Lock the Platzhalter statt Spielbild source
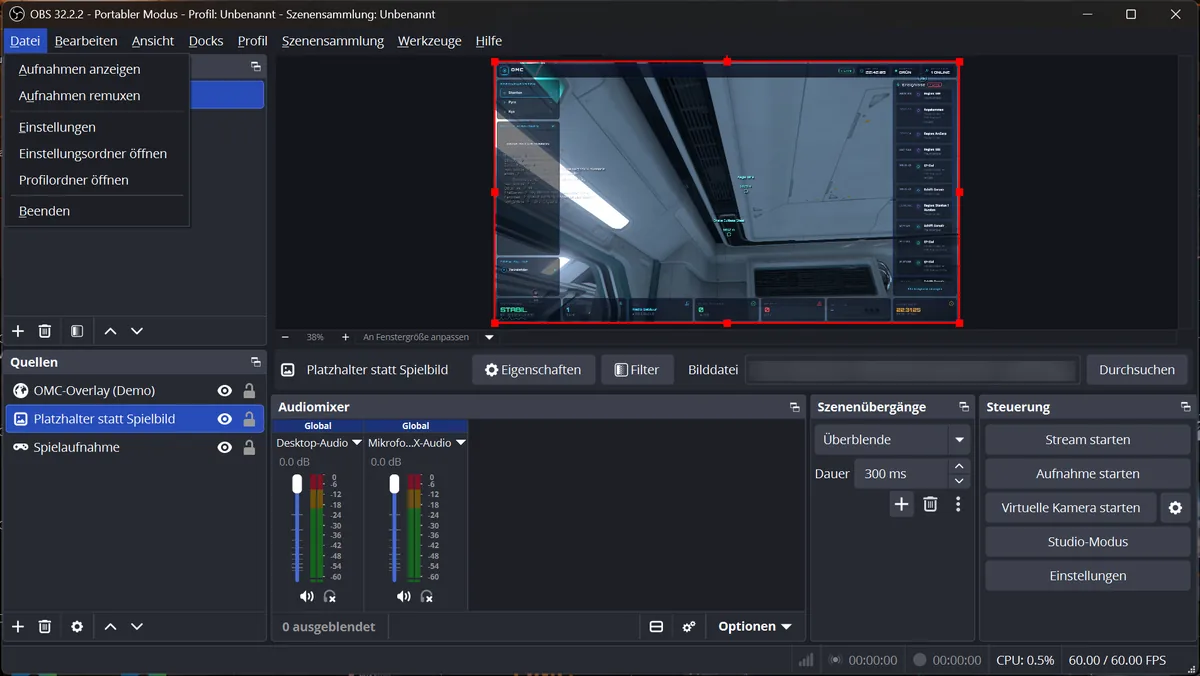Screen dimensions: 1200x676 pos(249,419)
